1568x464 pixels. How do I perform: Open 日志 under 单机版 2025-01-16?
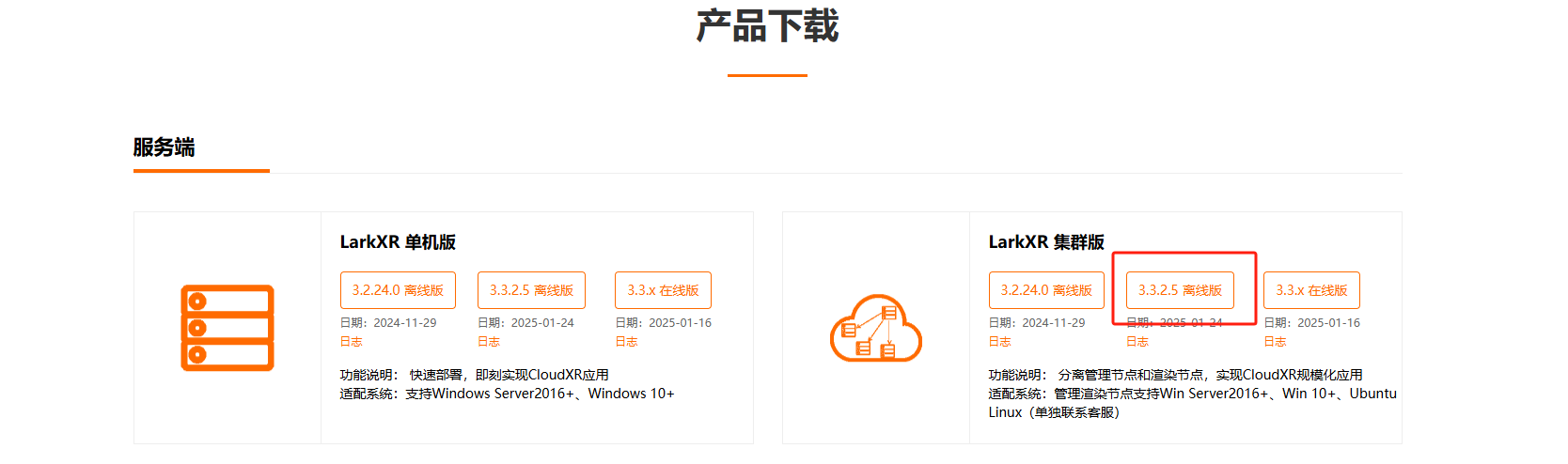(x=626, y=342)
